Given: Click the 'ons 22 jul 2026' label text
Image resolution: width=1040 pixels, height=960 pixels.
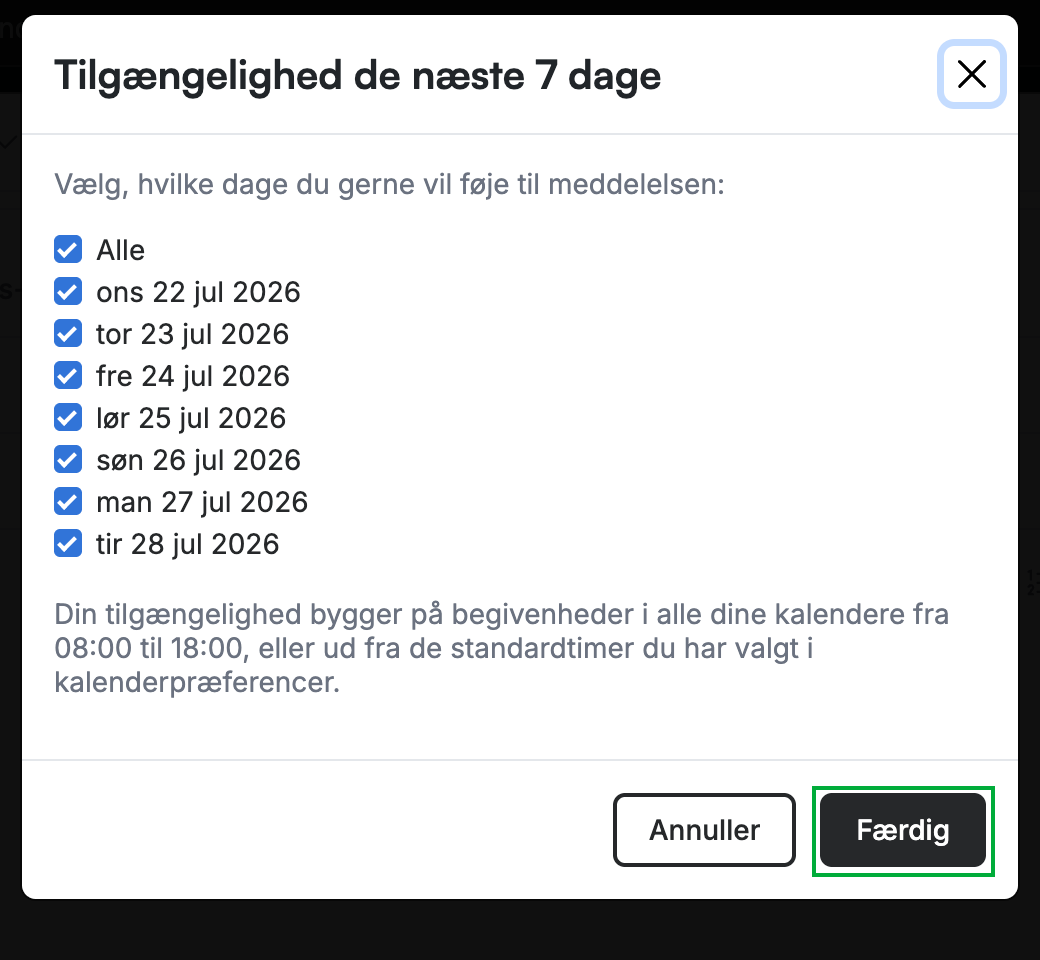Looking at the screenshot, I should (198, 293).
